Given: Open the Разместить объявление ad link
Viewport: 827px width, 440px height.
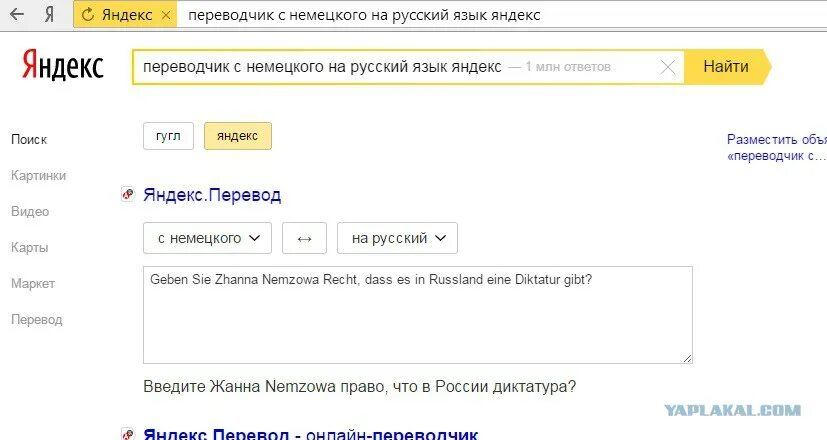Looking at the screenshot, I should [776, 147].
